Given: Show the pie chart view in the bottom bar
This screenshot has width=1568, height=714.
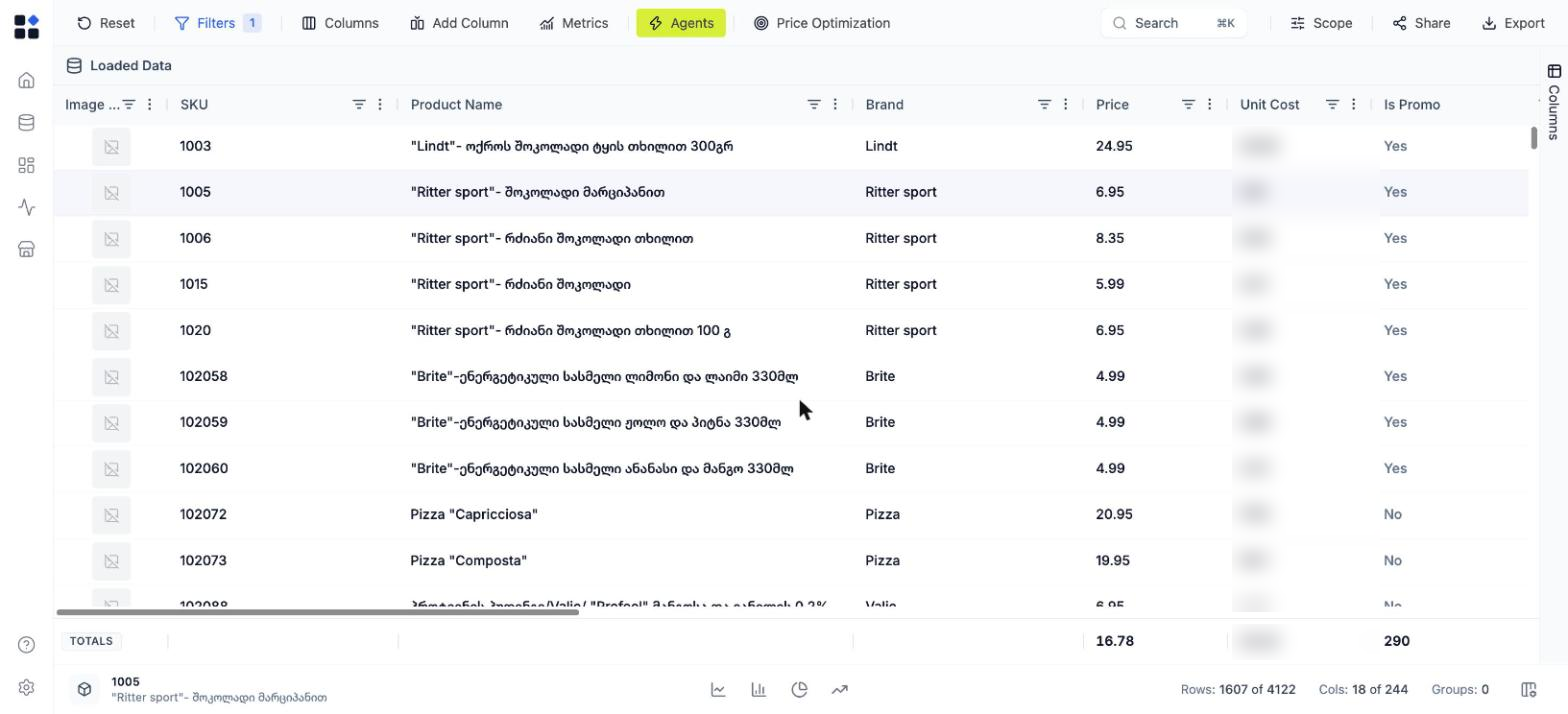Looking at the screenshot, I should 799,690.
